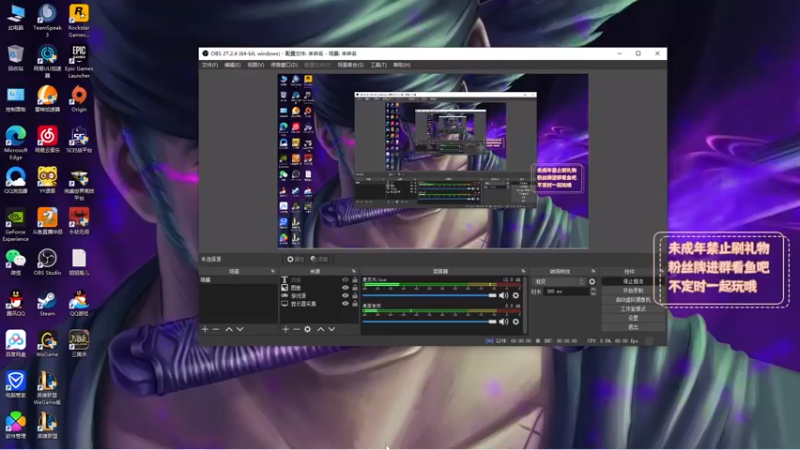Mute 麦克风/Aux speaker icon
Screen dimensions: 800x450
click(x=504, y=295)
